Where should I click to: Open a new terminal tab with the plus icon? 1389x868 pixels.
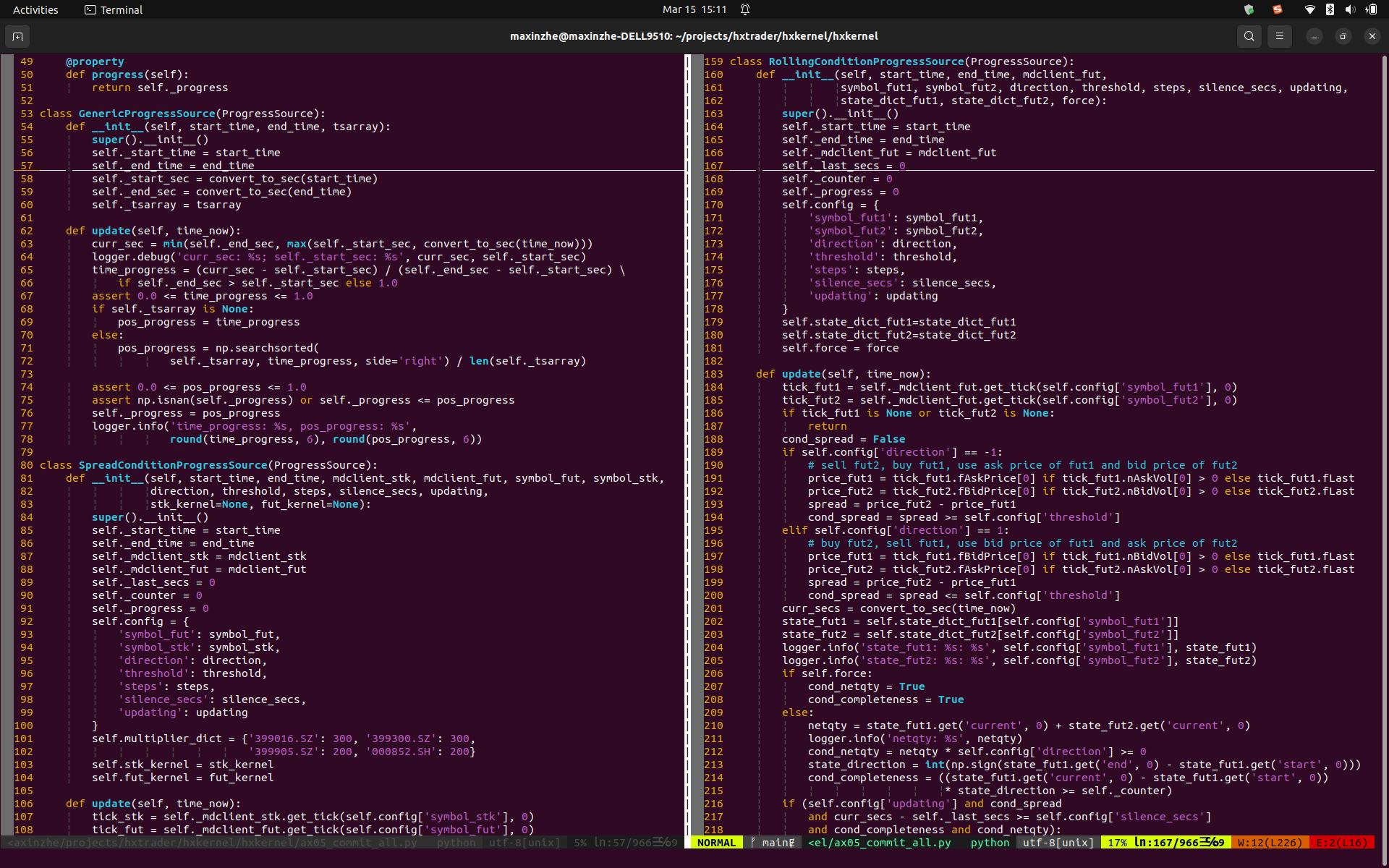[x=17, y=36]
